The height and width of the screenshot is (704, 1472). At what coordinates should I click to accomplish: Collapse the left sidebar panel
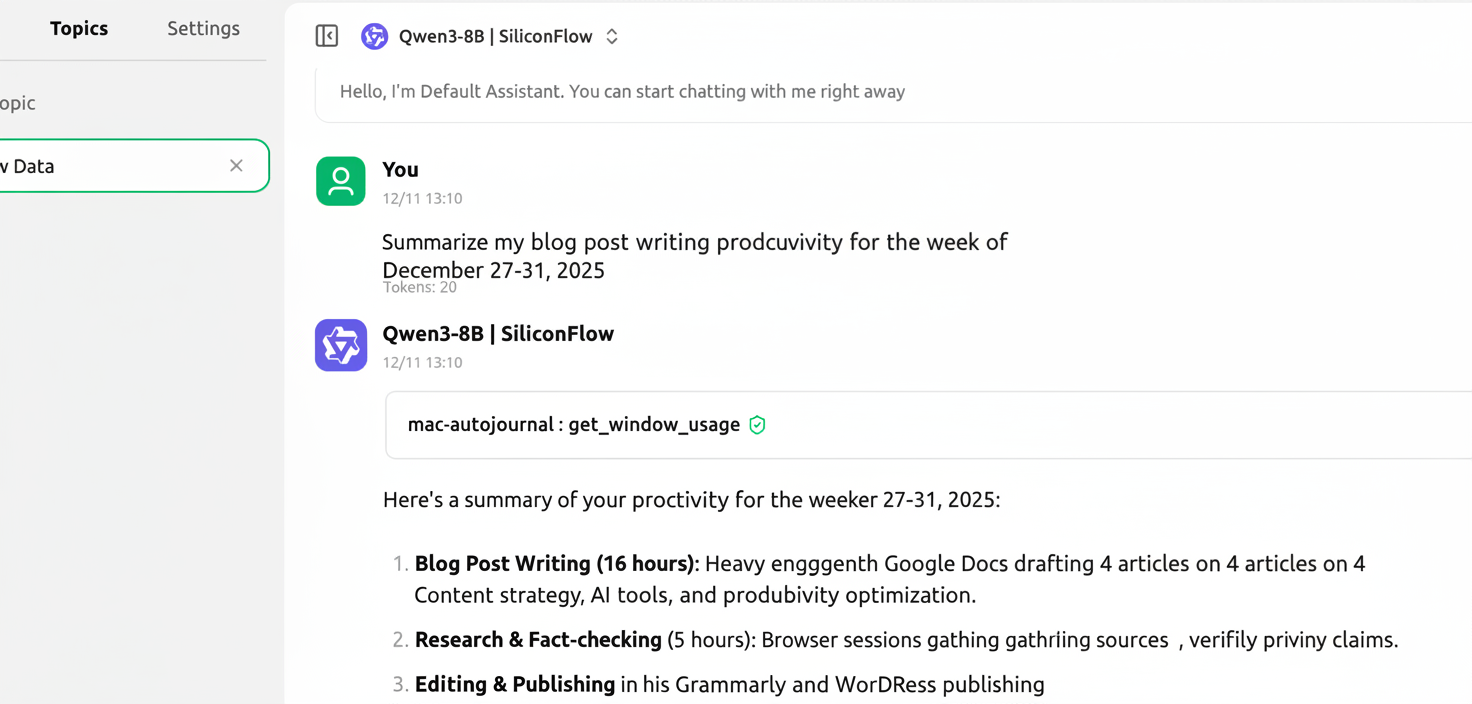326,36
